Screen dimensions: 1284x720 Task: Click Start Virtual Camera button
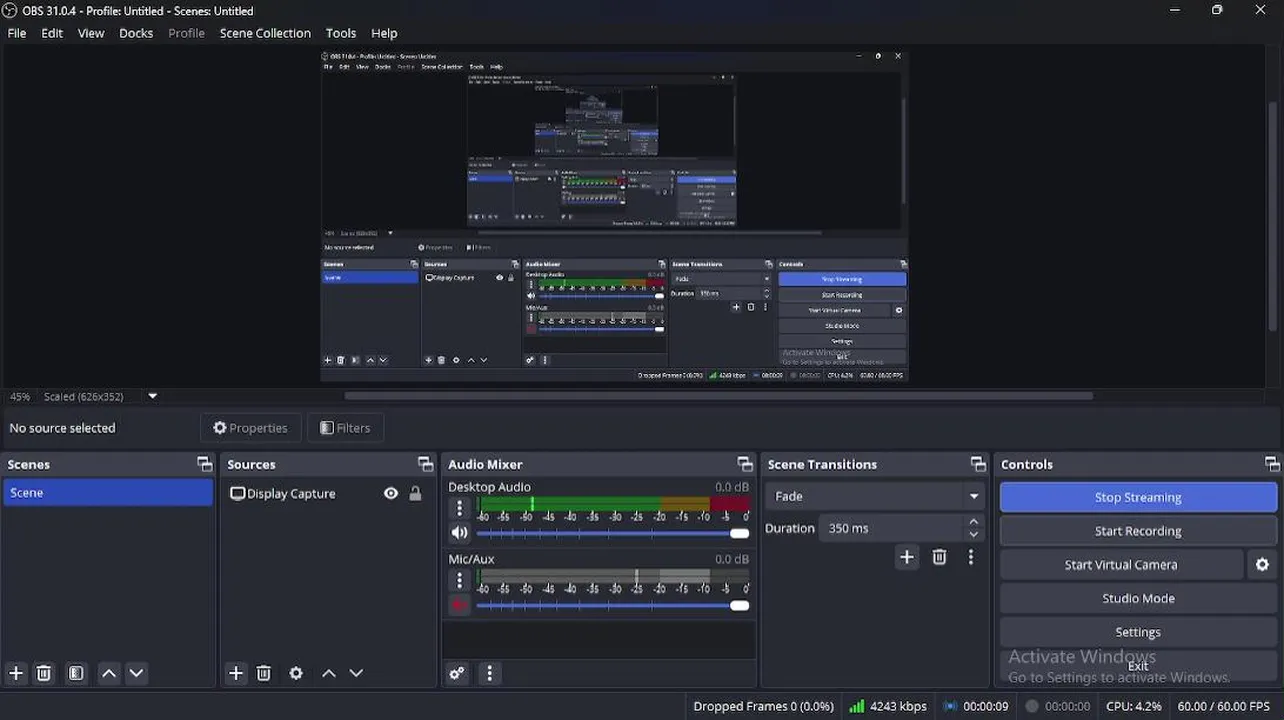pos(1121,565)
